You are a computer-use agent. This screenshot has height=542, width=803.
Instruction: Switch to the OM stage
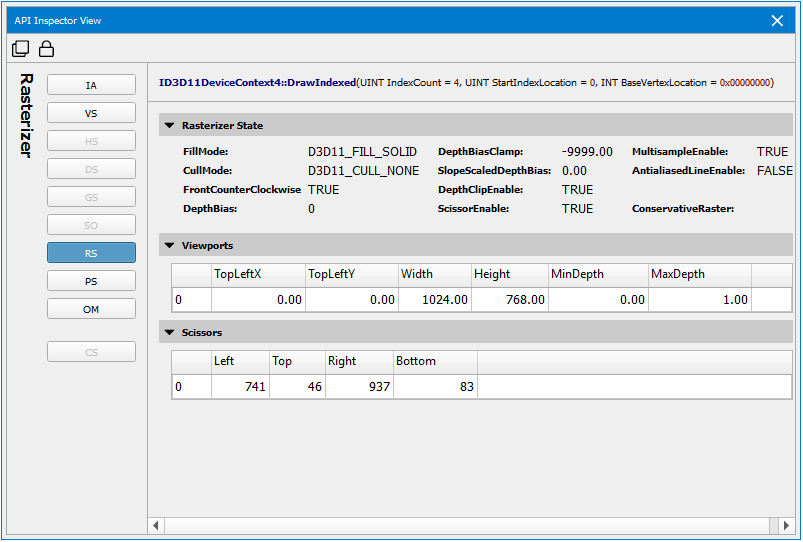91,310
